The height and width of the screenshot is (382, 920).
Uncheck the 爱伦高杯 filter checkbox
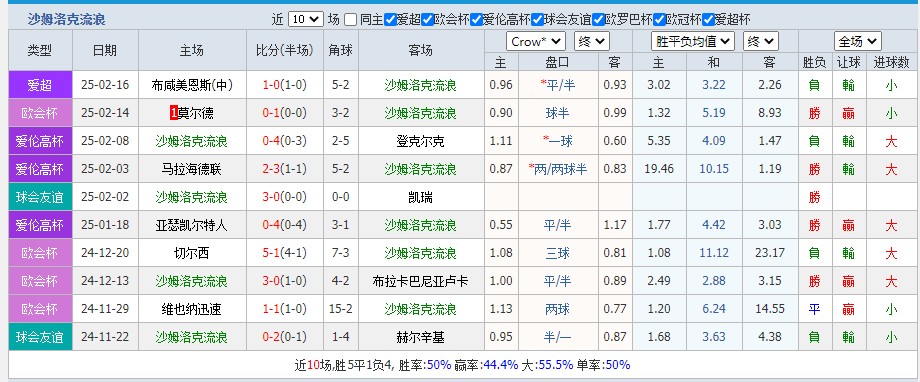point(476,19)
